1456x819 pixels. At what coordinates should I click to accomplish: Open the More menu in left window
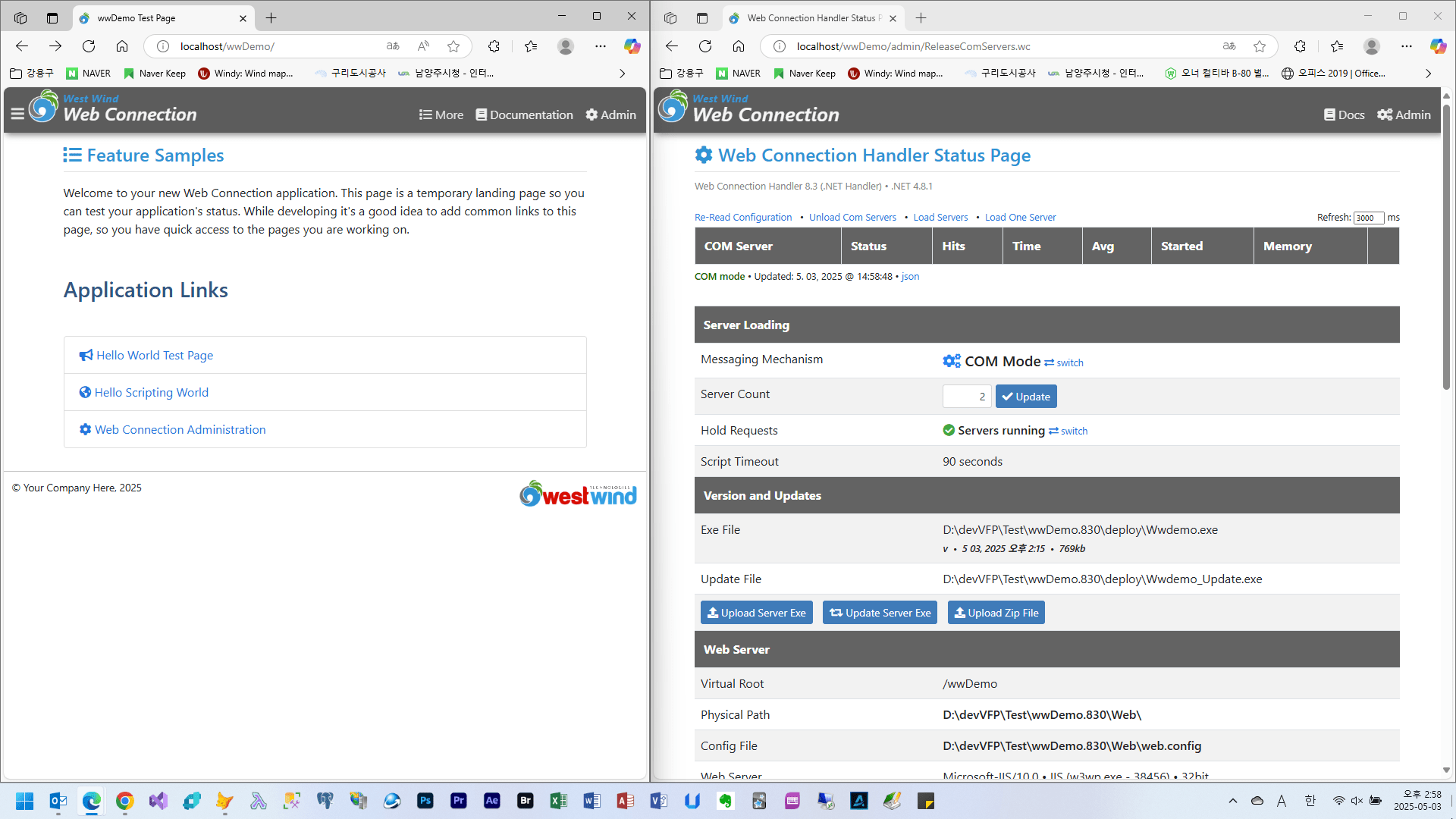click(441, 115)
